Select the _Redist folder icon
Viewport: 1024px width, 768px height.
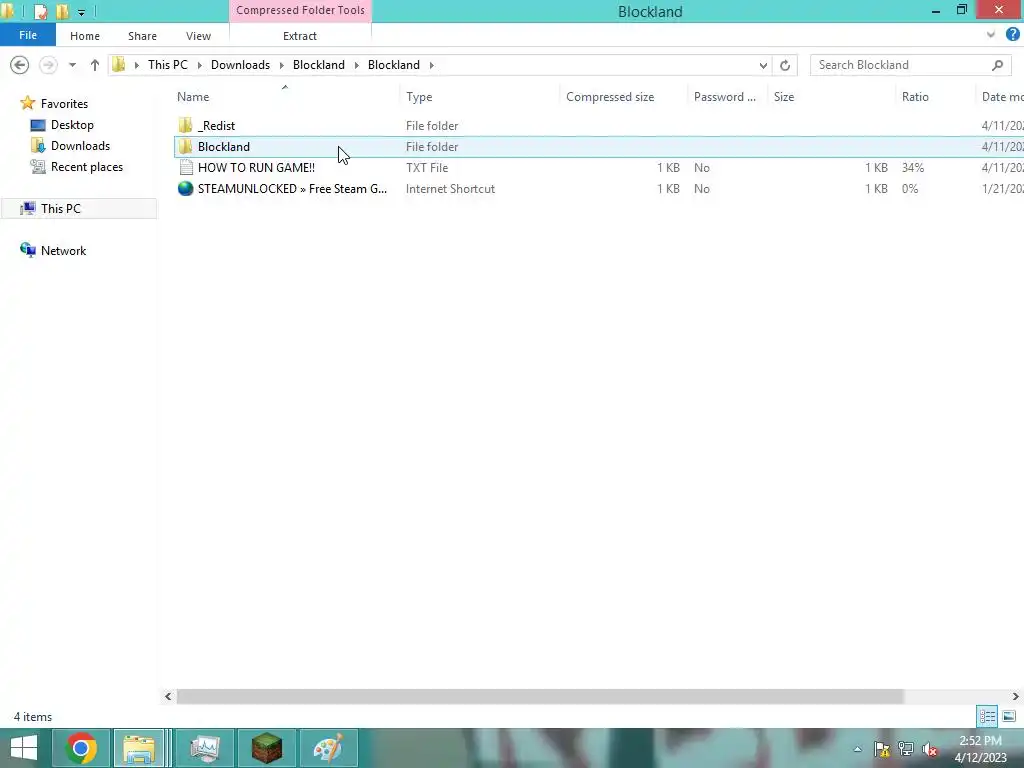(185, 125)
